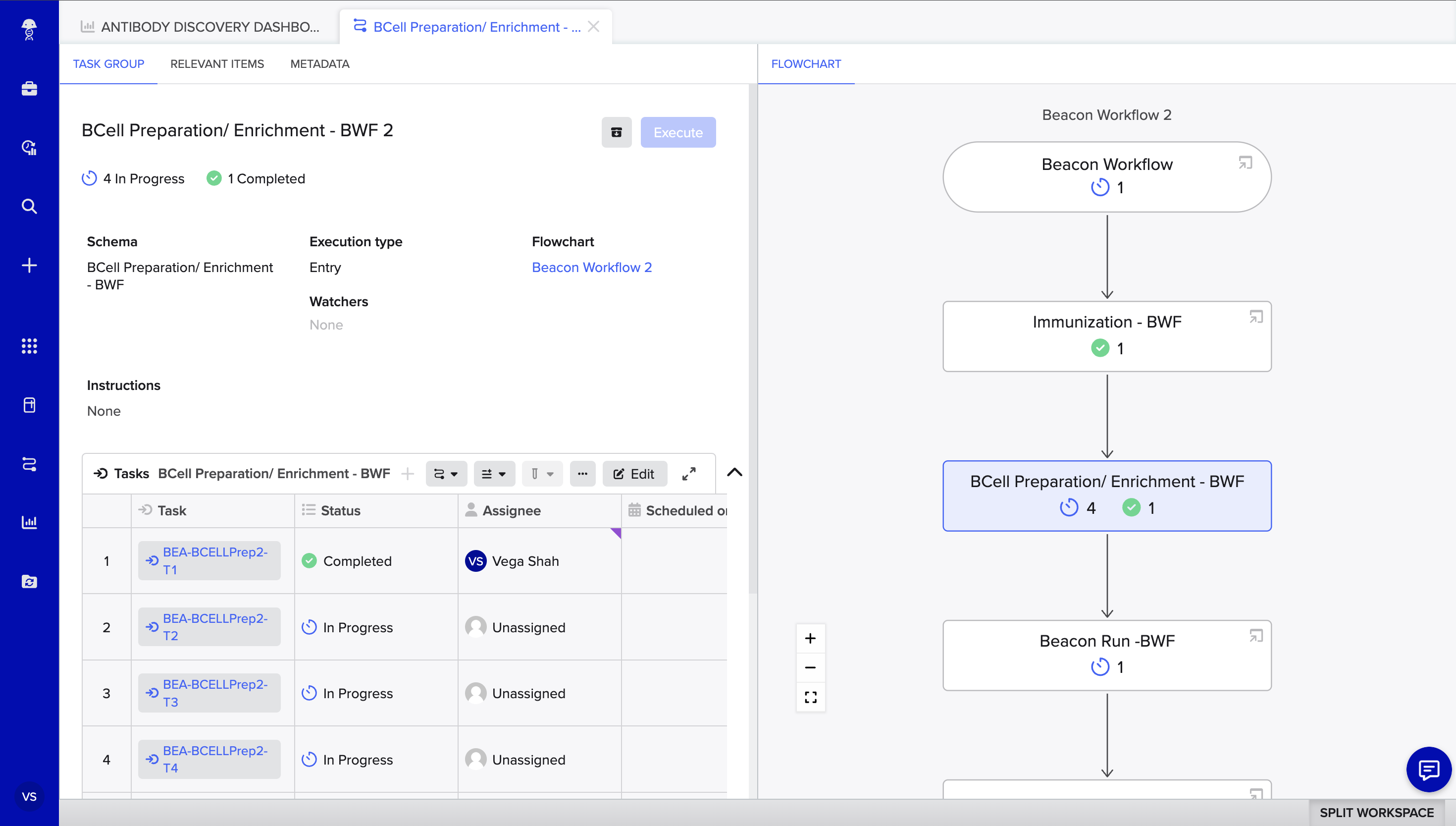Image resolution: width=1456 pixels, height=826 pixels.
Task: Expand the tasks table to fullscreen
Action: (688, 474)
